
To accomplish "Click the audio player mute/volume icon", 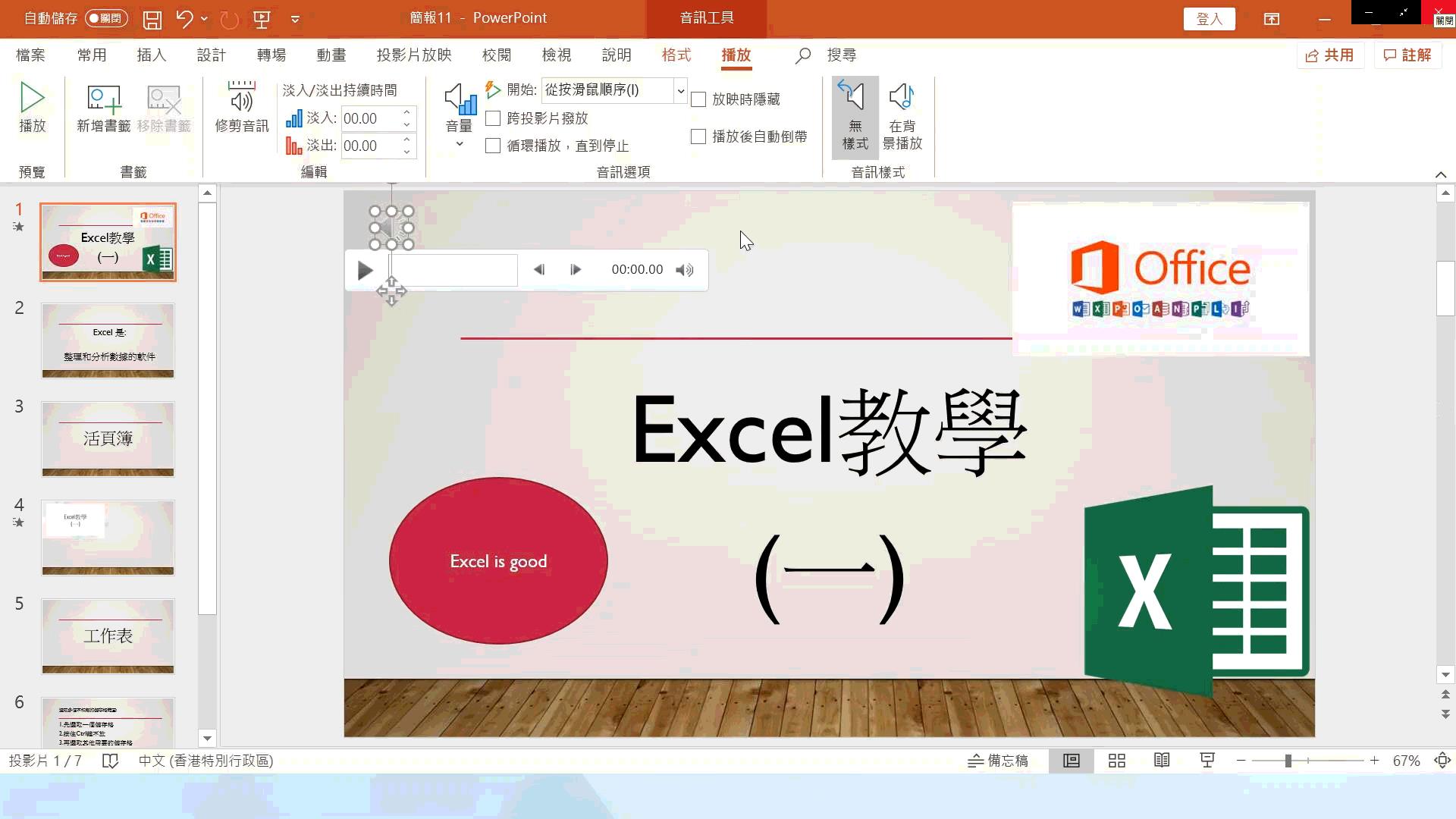I will (684, 270).
